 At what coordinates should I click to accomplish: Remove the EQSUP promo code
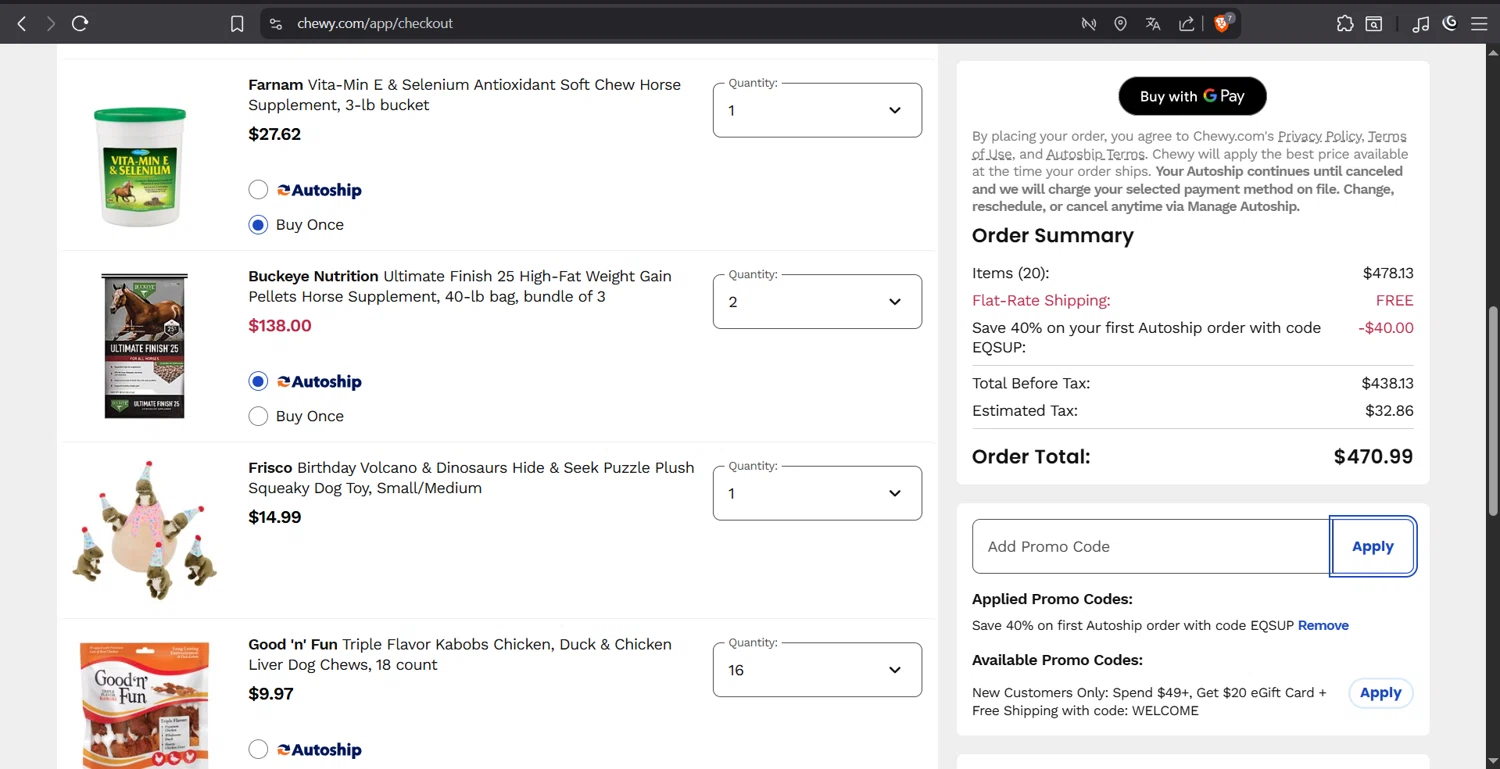1323,625
